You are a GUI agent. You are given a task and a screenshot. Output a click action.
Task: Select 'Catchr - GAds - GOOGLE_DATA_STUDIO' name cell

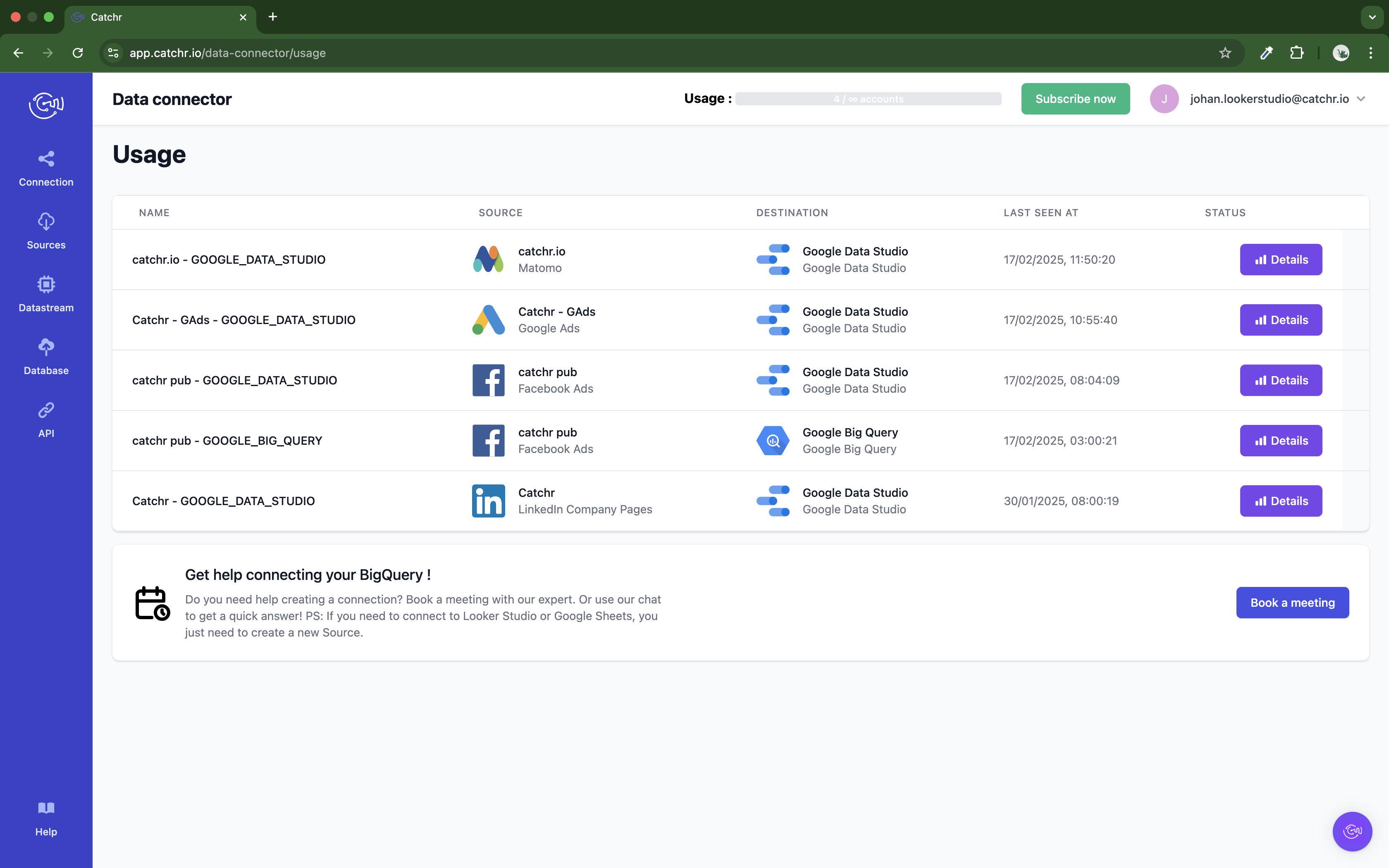(243, 320)
